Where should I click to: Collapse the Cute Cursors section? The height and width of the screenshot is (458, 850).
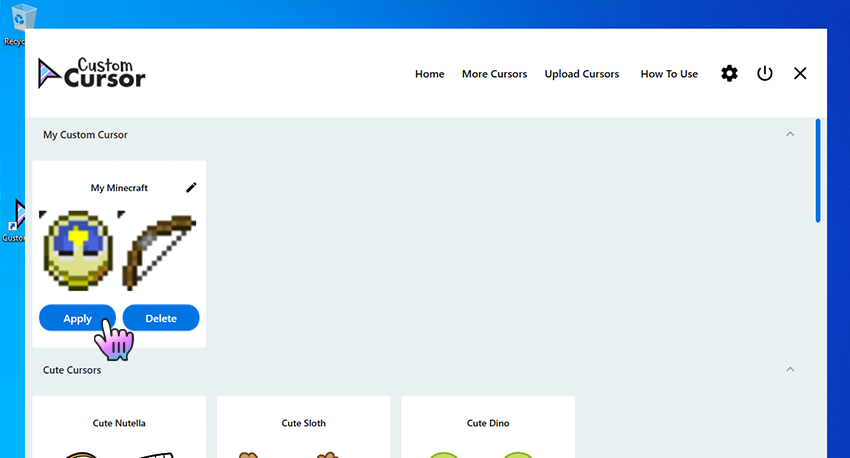coord(790,369)
